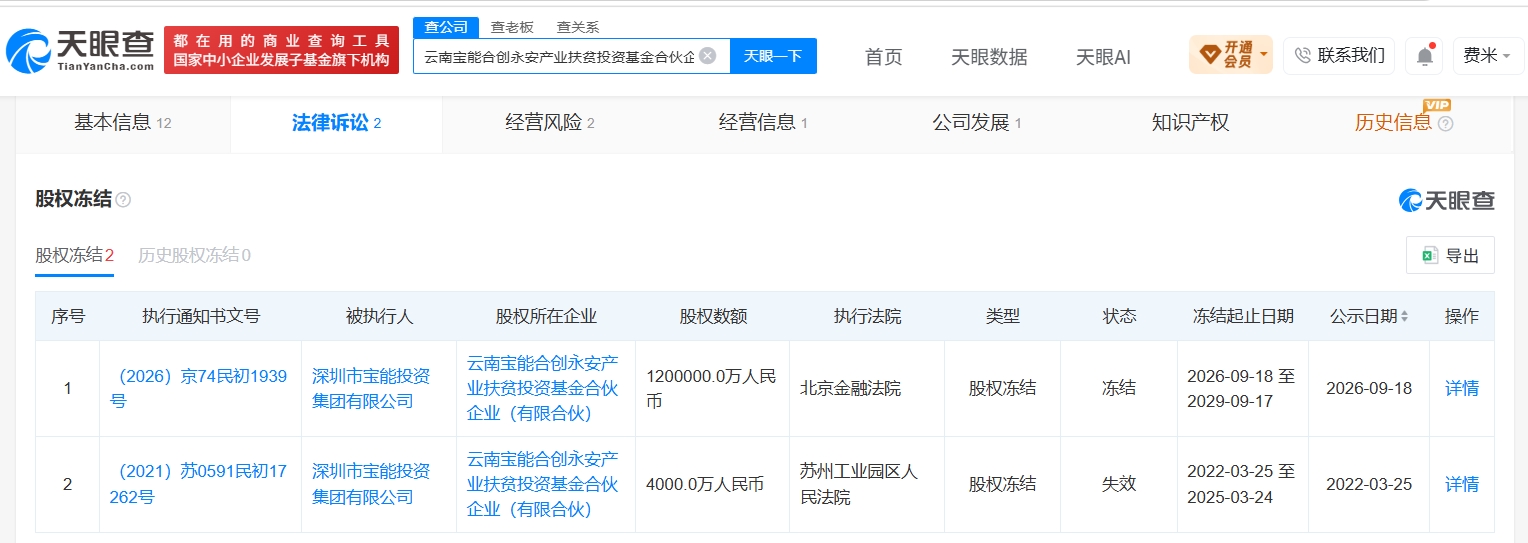Click the TianYanCha logo
The width and height of the screenshot is (1528, 543).
[x=80, y=50]
